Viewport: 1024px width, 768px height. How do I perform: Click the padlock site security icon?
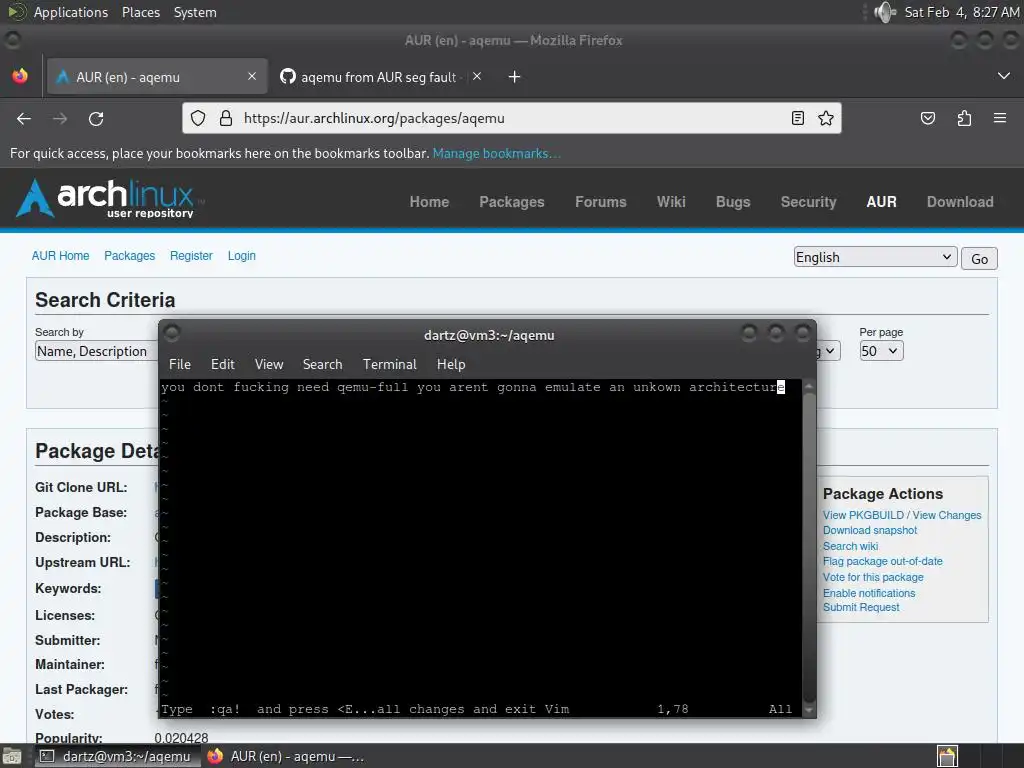(226, 118)
